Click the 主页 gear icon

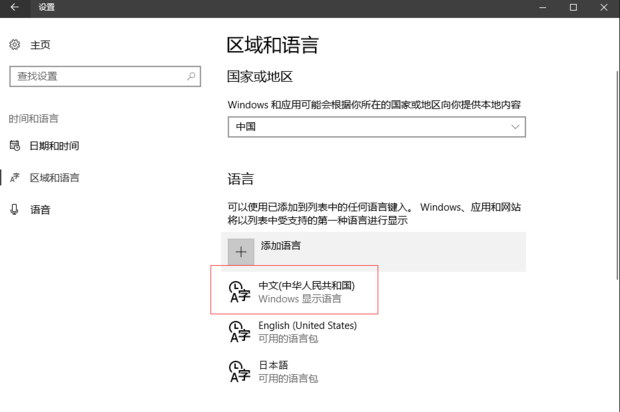click(15, 45)
